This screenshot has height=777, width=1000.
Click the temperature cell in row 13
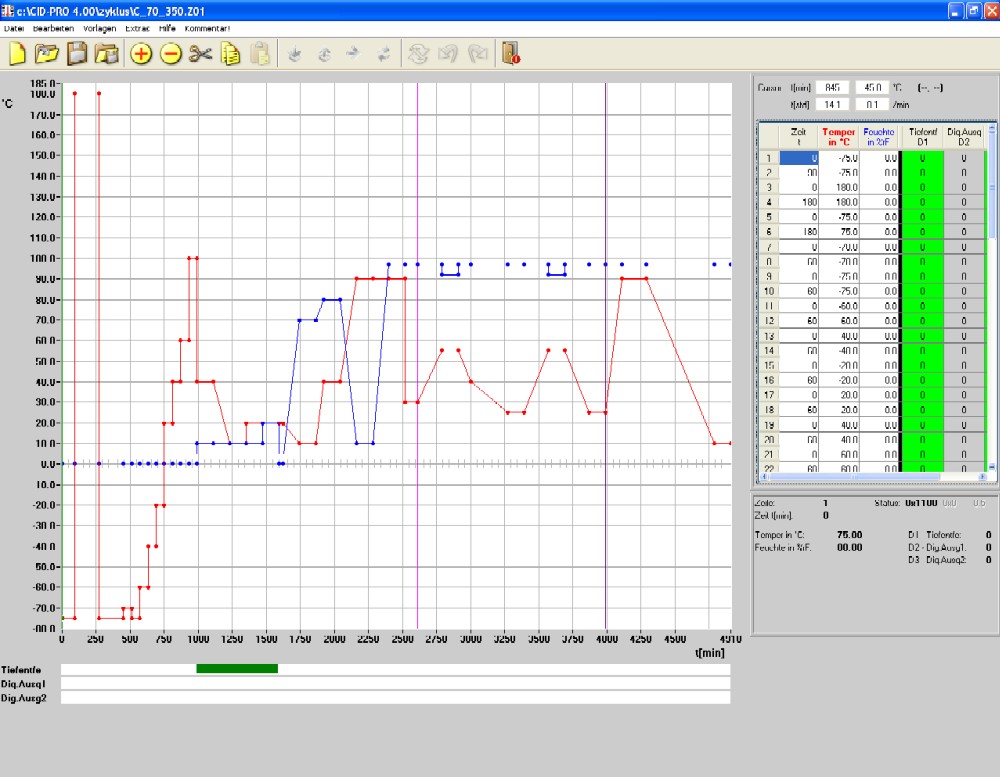[x=839, y=336]
